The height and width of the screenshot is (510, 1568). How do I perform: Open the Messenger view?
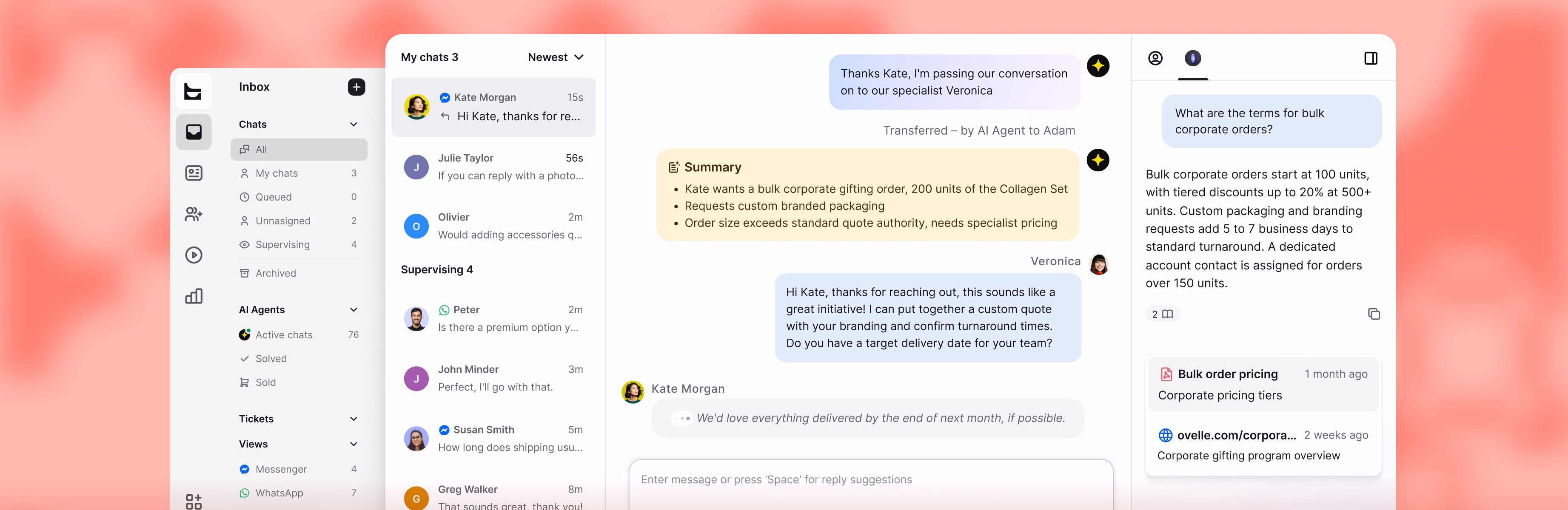click(x=299, y=469)
